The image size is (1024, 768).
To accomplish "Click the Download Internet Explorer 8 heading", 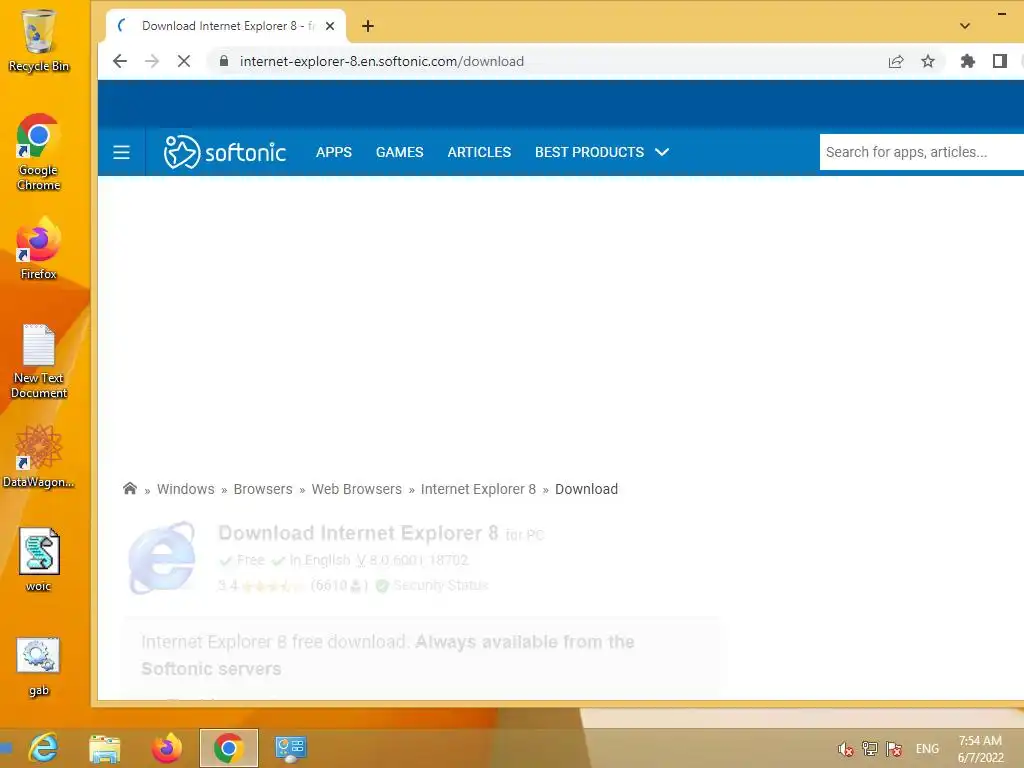I will 359,534.
